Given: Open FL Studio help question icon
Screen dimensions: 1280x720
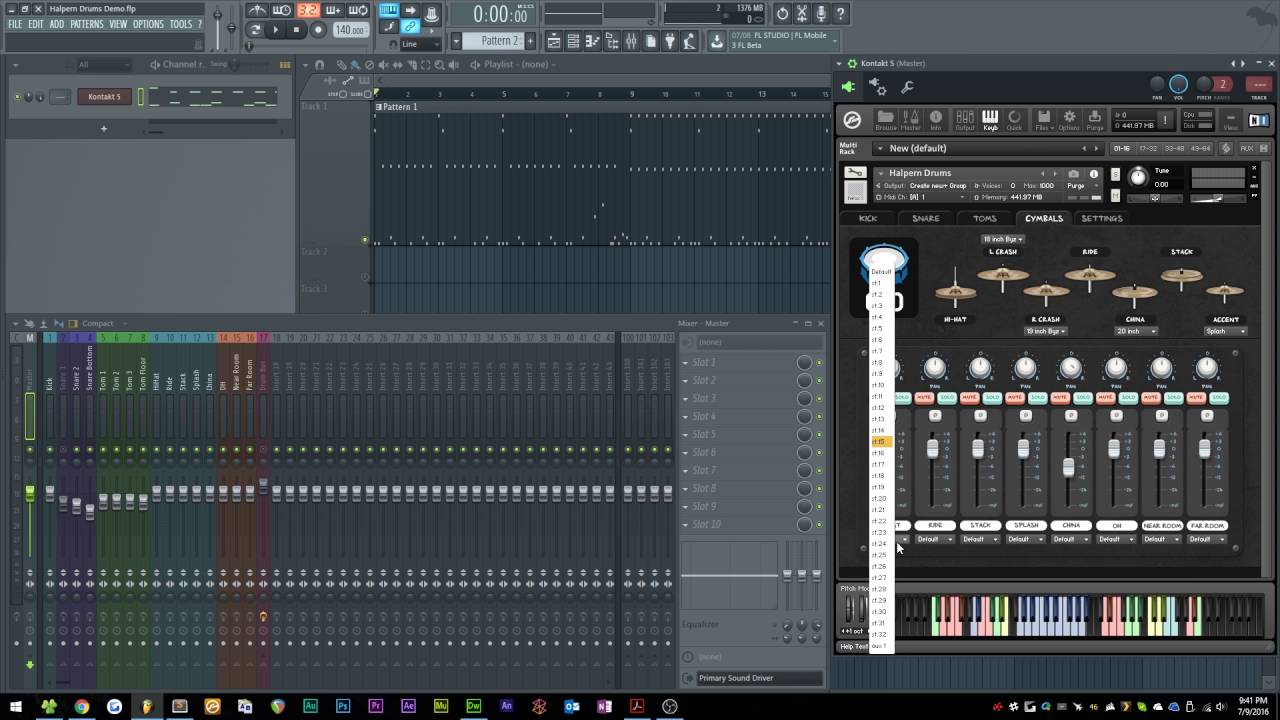Looking at the screenshot, I should (841, 14).
